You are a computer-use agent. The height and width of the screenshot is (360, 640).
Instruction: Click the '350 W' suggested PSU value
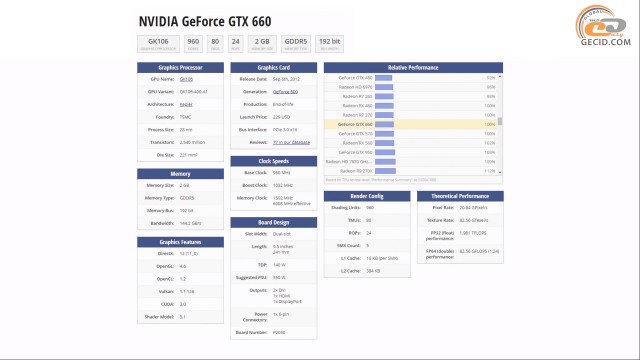coord(279,278)
